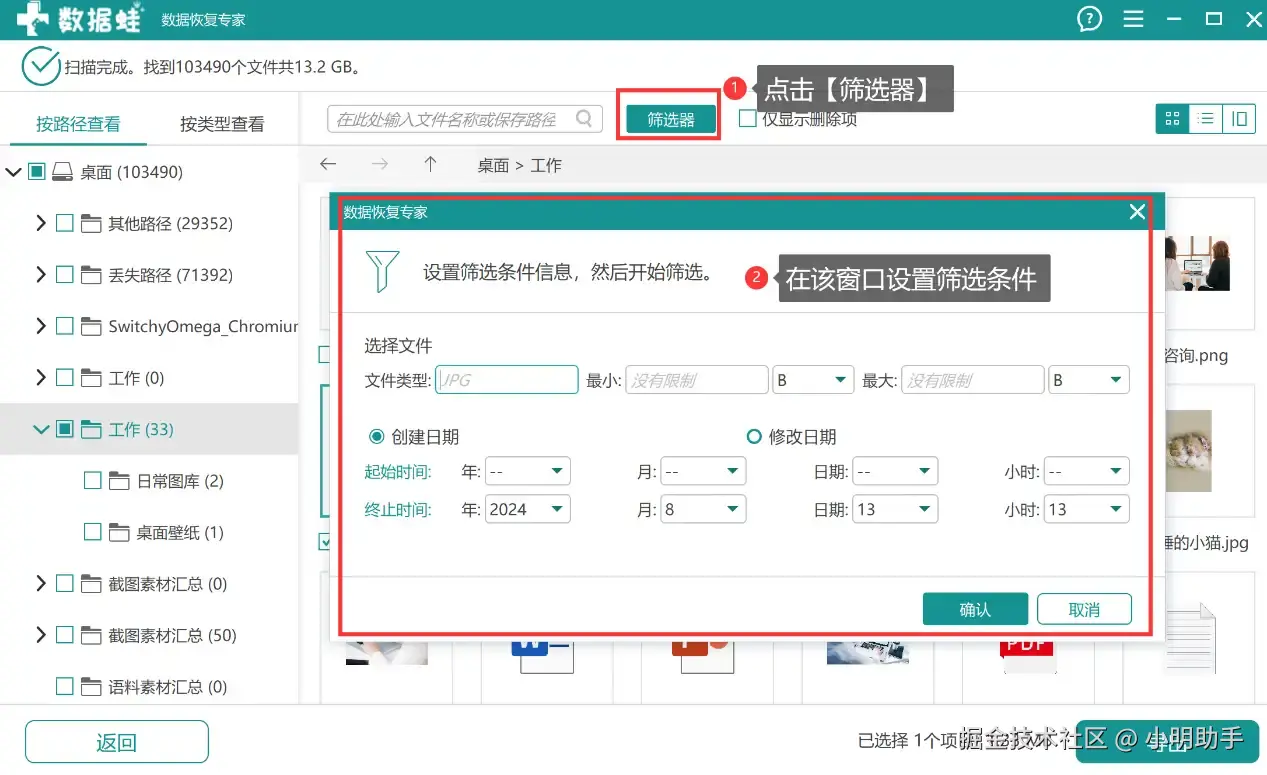Switch to preview pane view
Screen dimensions: 1267x775
pos(1239,119)
